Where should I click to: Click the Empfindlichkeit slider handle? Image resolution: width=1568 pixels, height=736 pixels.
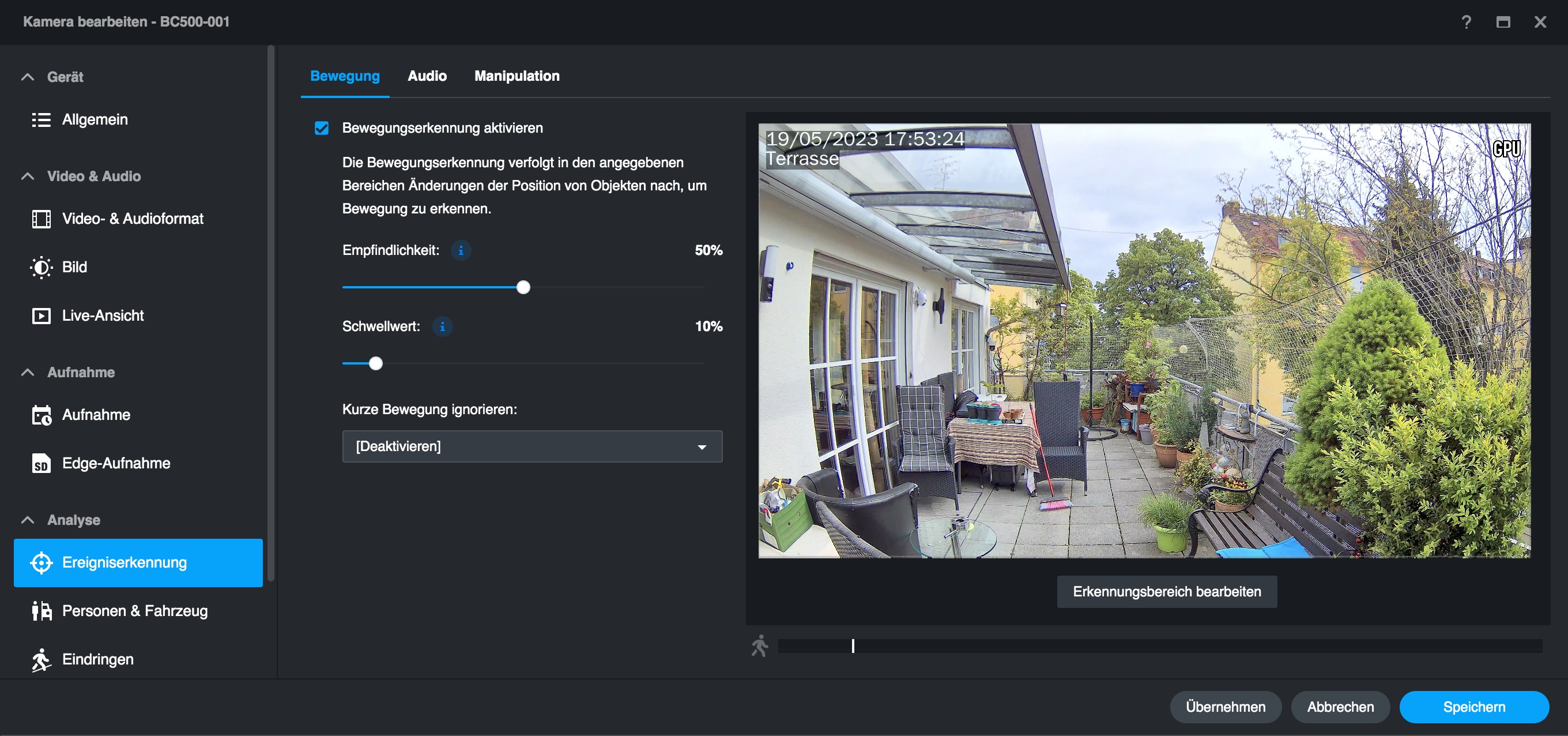click(523, 288)
